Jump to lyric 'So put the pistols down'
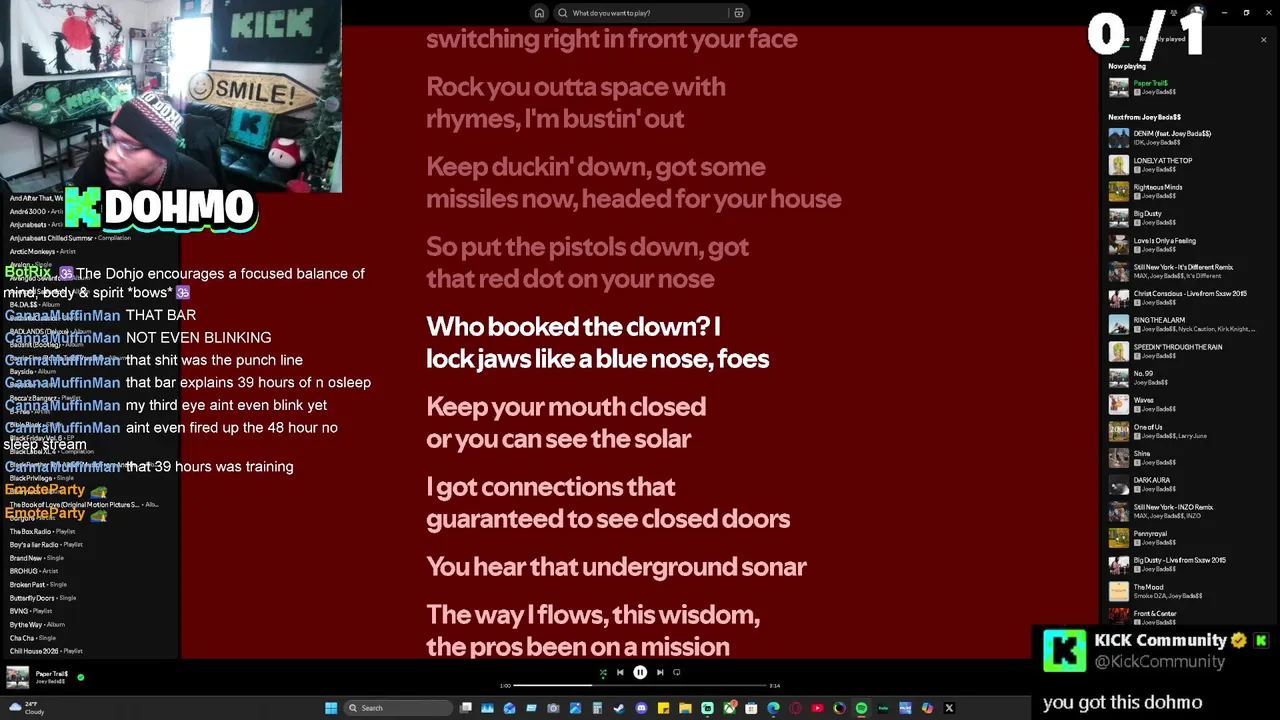The width and height of the screenshot is (1280, 720). [x=587, y=263]
